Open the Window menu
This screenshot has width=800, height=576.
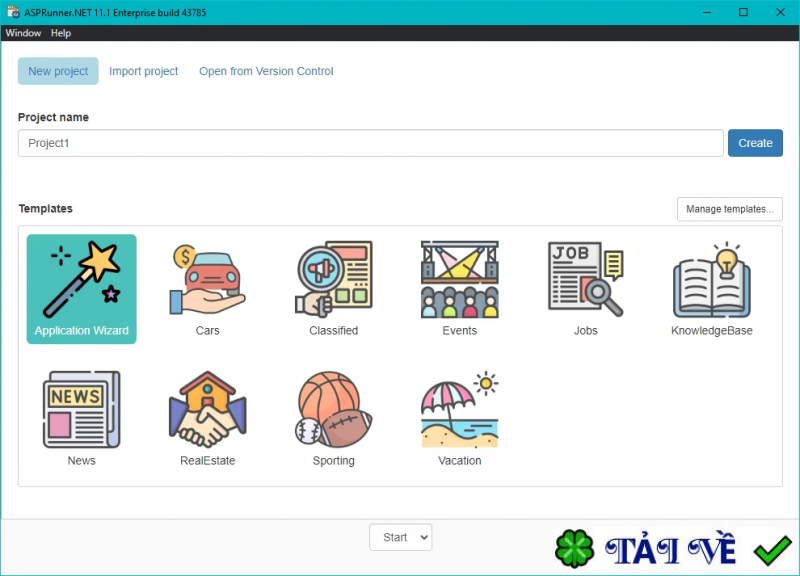(x=23, y=33)
